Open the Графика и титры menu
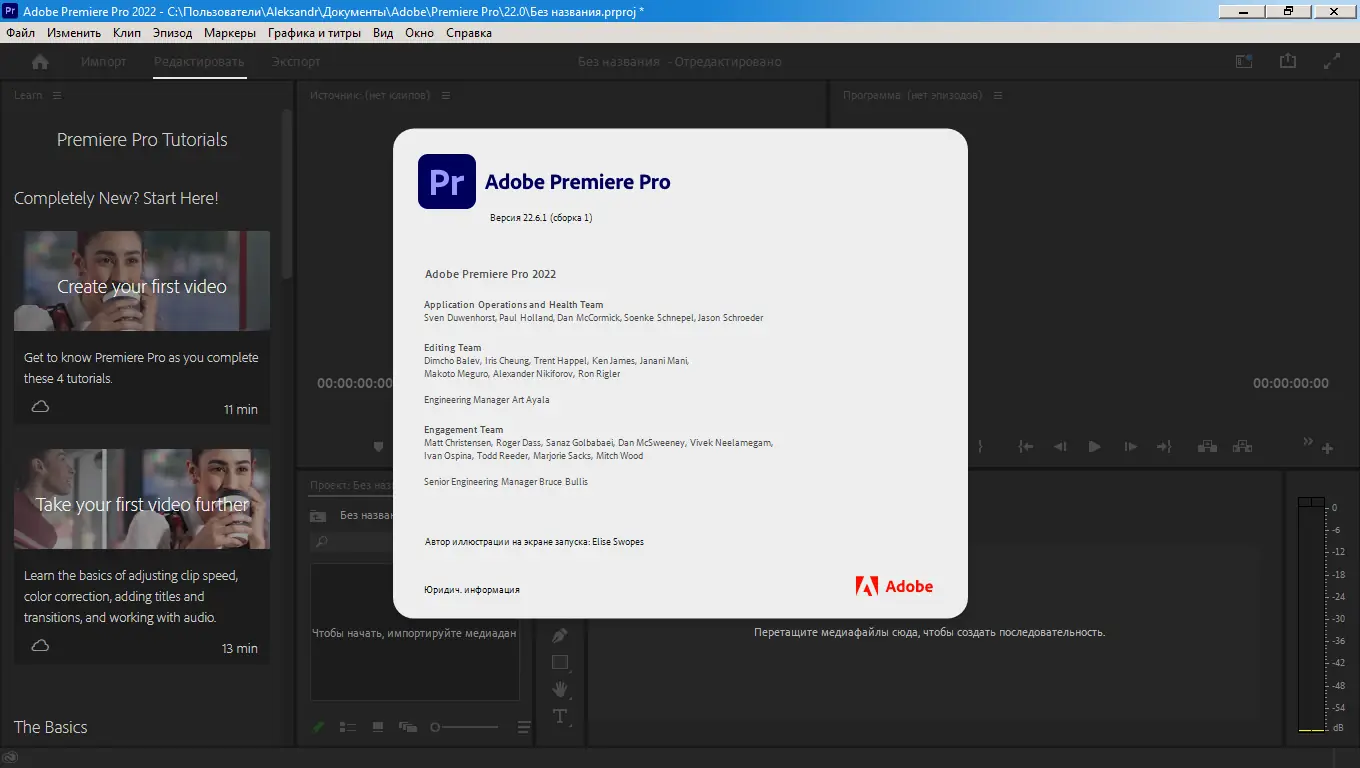 click(x=314, y=32)
